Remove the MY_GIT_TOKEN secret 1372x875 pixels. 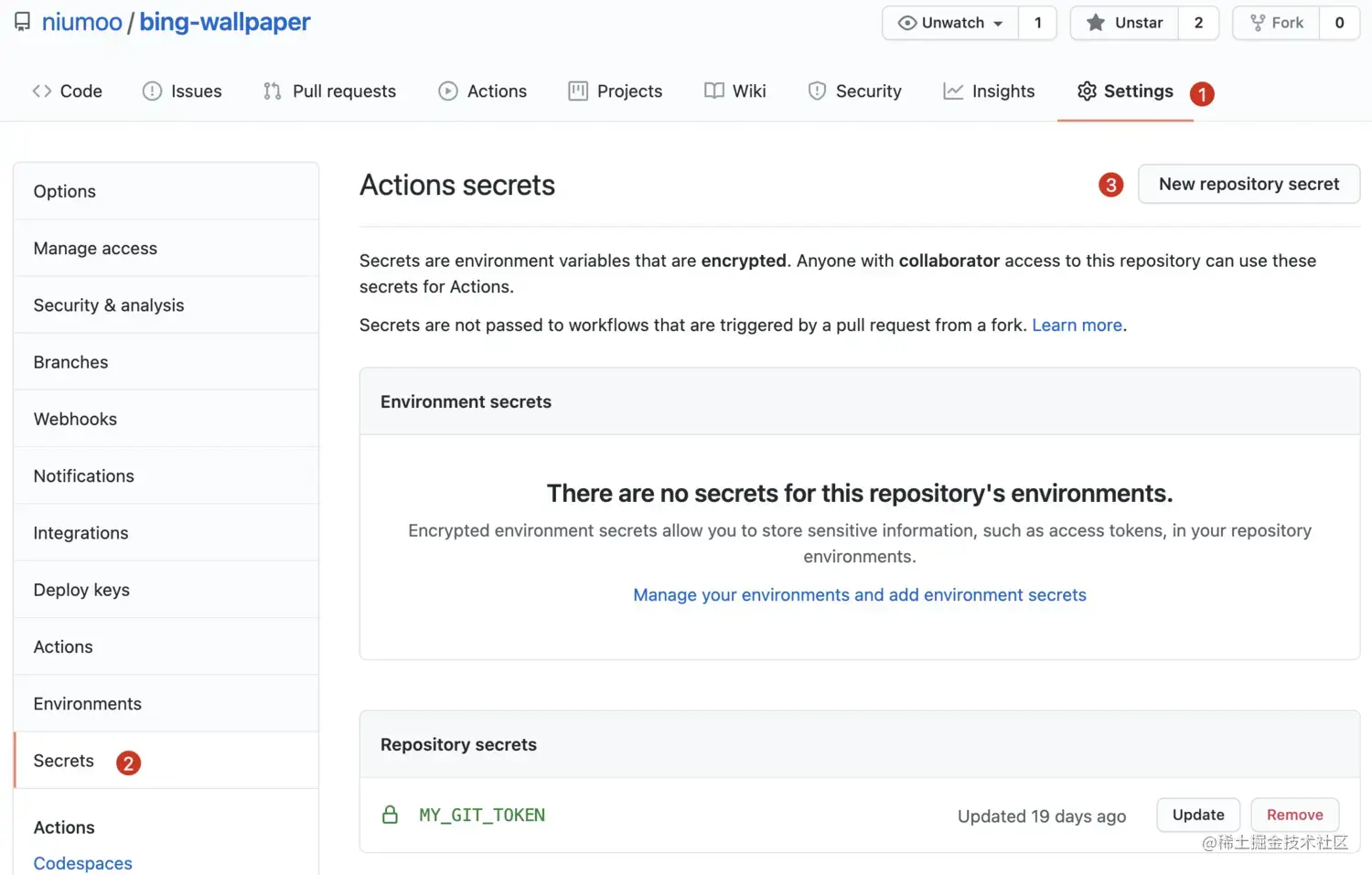click(1294, 815)
